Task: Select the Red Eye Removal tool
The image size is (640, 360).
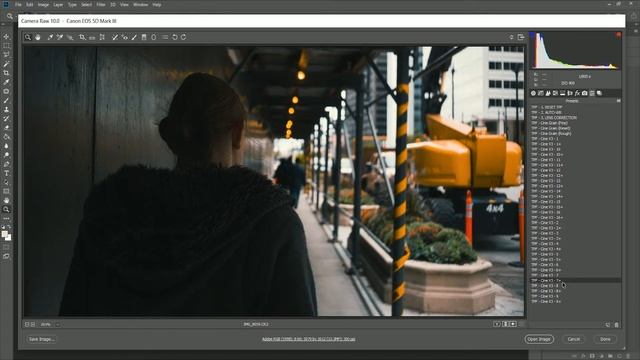Action: (x=124, y=37)
